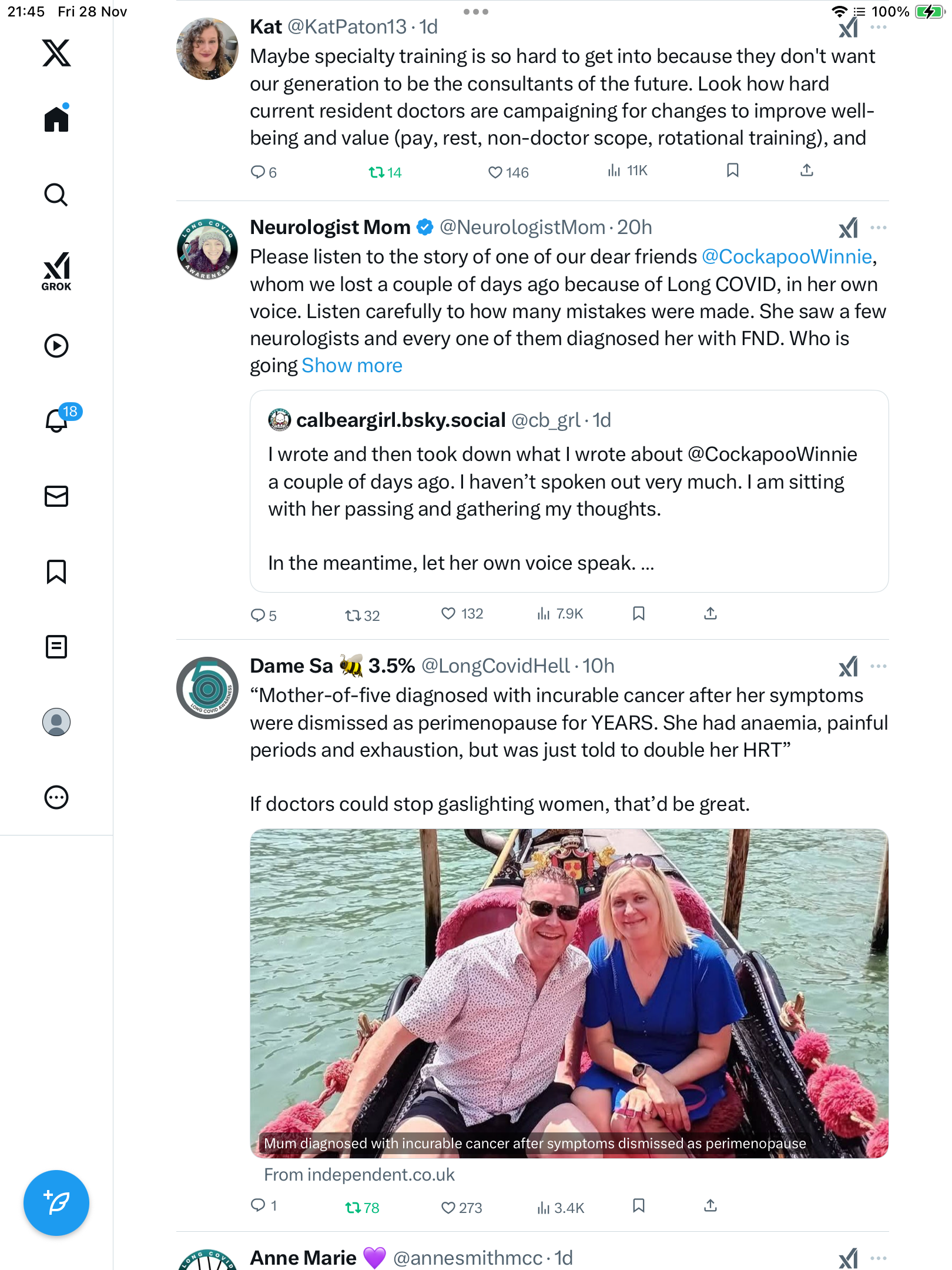Open Grok from the sidebar

pos(56,271)
